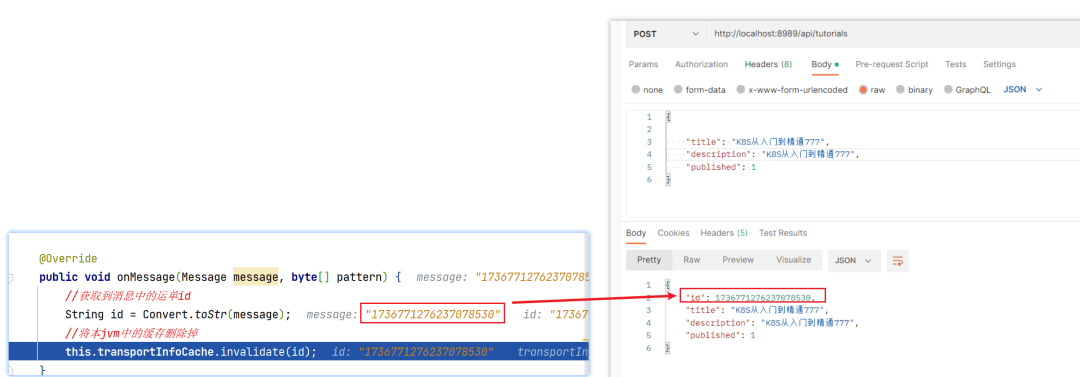Open the response Body tab
The height and width of the screenshot is (377, 1080).
[636, 233]
